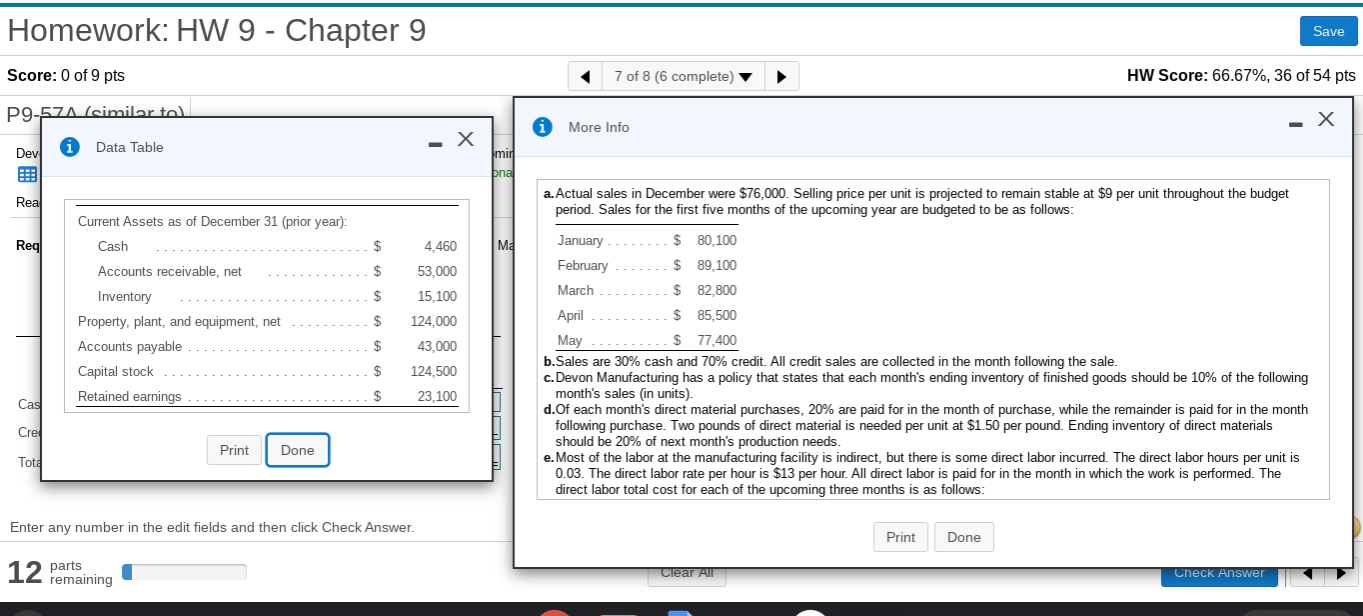The image size is (1363, 616).
Task: Close the Data Table dialog
Action: tap(465, 139)
